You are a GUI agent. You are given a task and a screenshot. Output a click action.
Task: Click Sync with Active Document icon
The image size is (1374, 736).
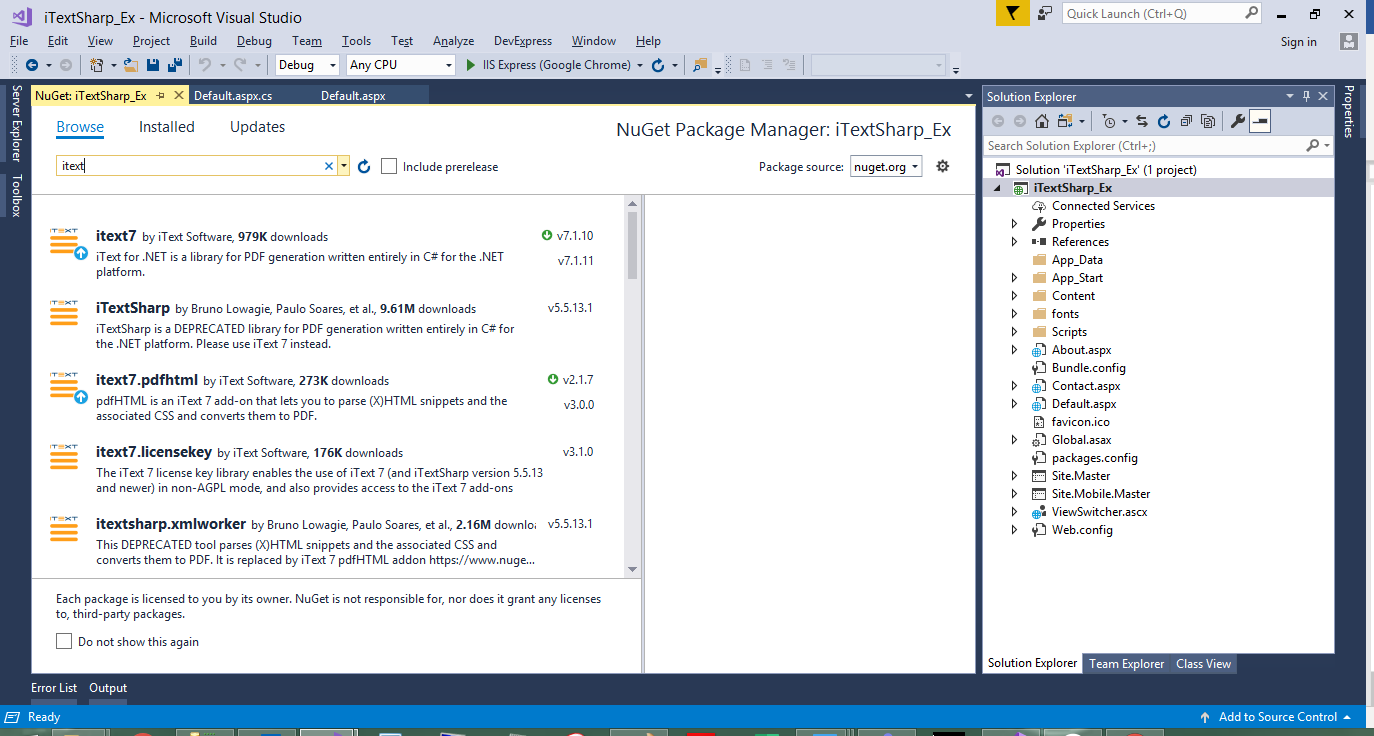[x=1142, y=121]
